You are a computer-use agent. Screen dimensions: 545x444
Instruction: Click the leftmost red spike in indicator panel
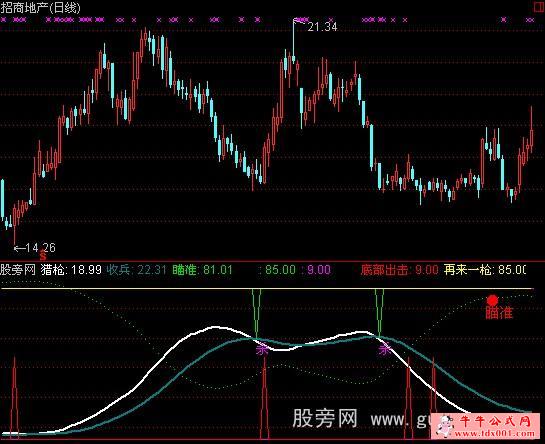click(14, 396)
